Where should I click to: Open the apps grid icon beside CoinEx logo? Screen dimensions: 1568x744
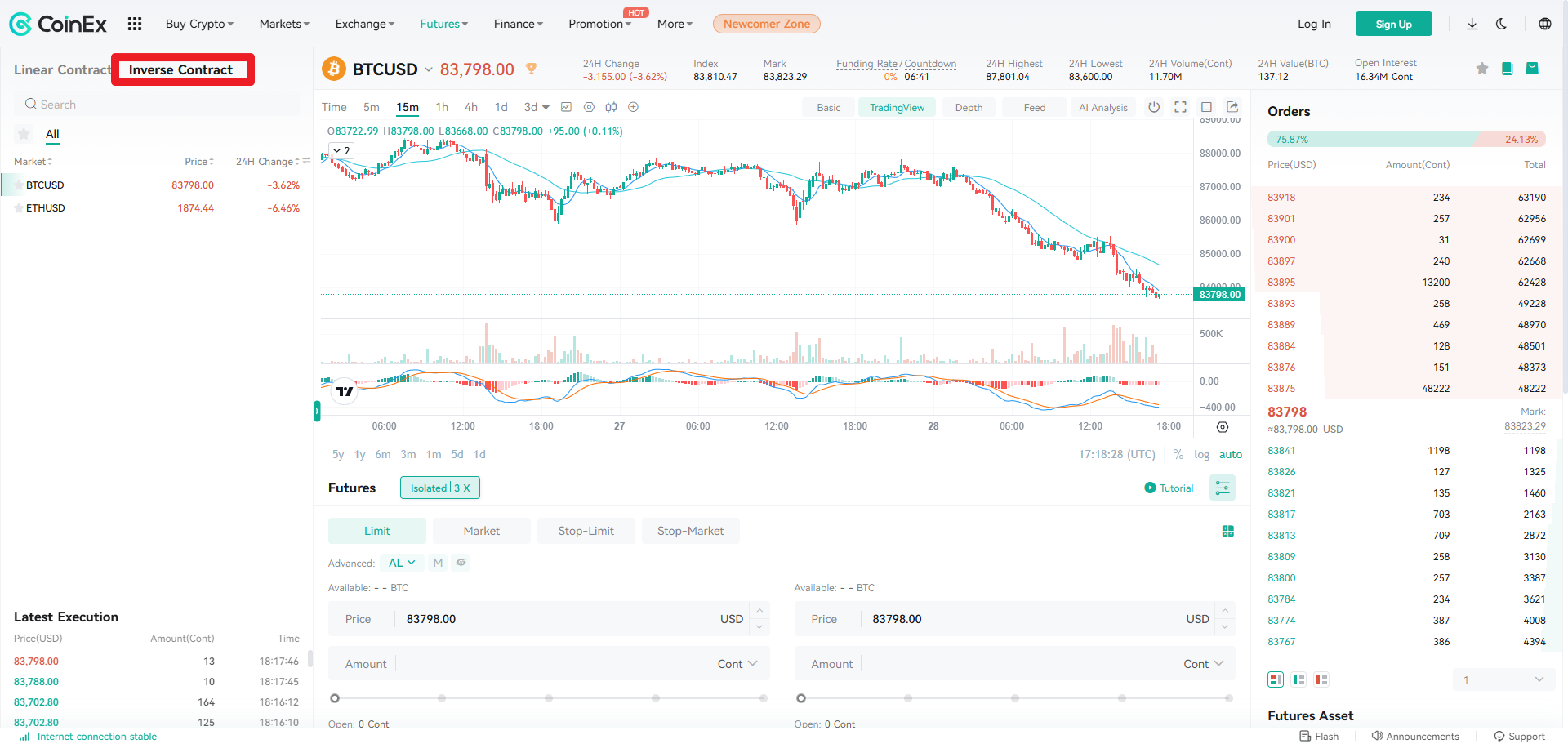[x=134, y=24]
